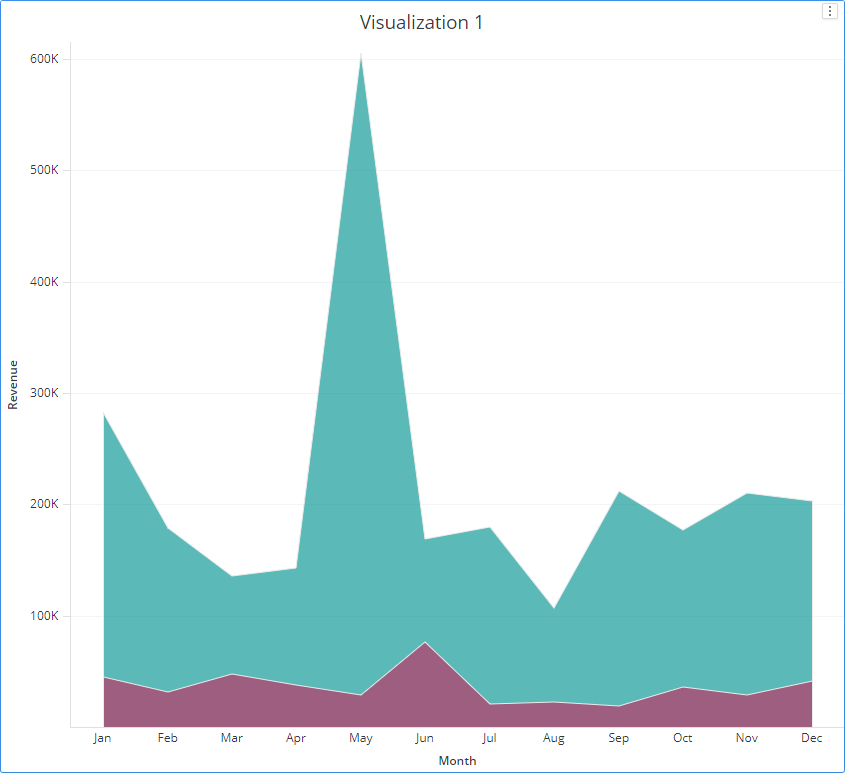This screenshot has height=773, width=845.
Task: Open the visualization's three-dot options menu
Action: coord(829,11)
